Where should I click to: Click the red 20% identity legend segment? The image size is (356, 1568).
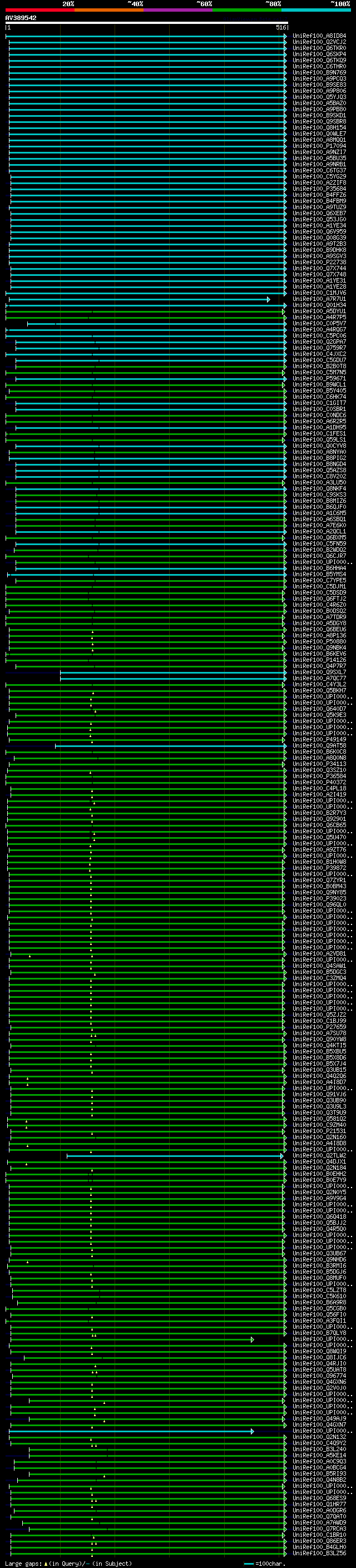[x=39, y=10]
